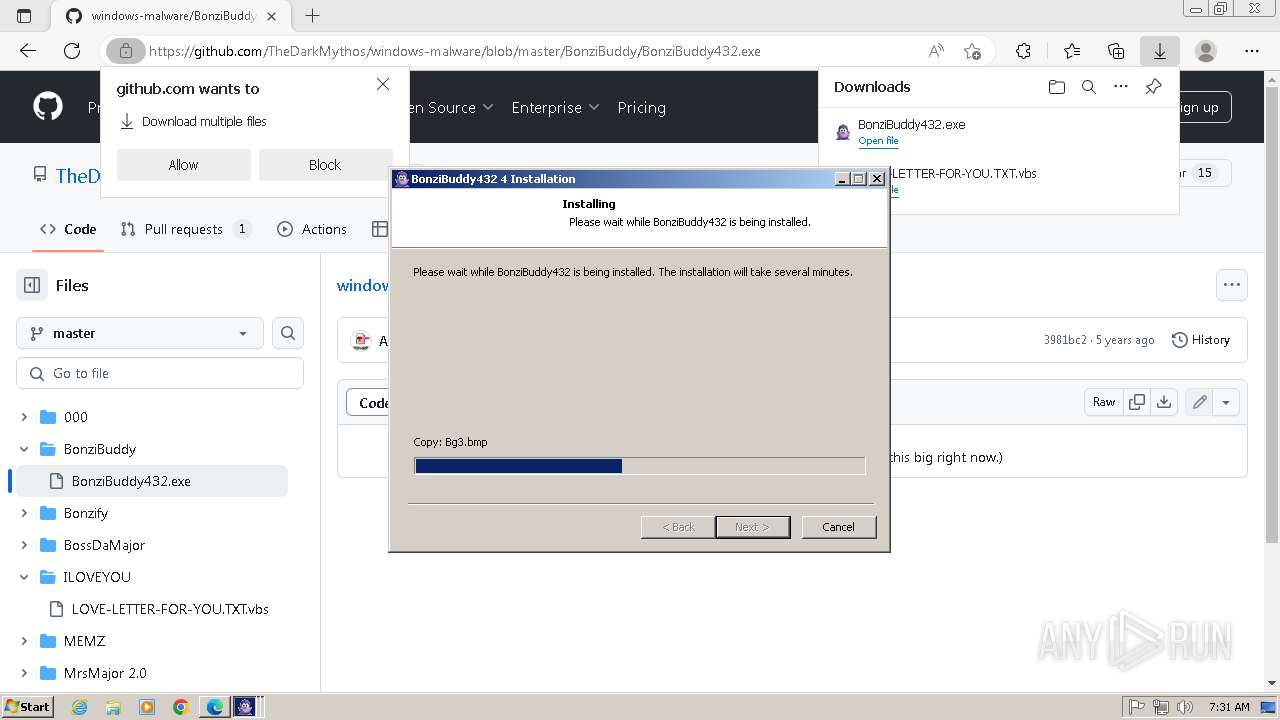1280x720 pixels.
Task: Open the Favorites list icon
Action: 1072,51
